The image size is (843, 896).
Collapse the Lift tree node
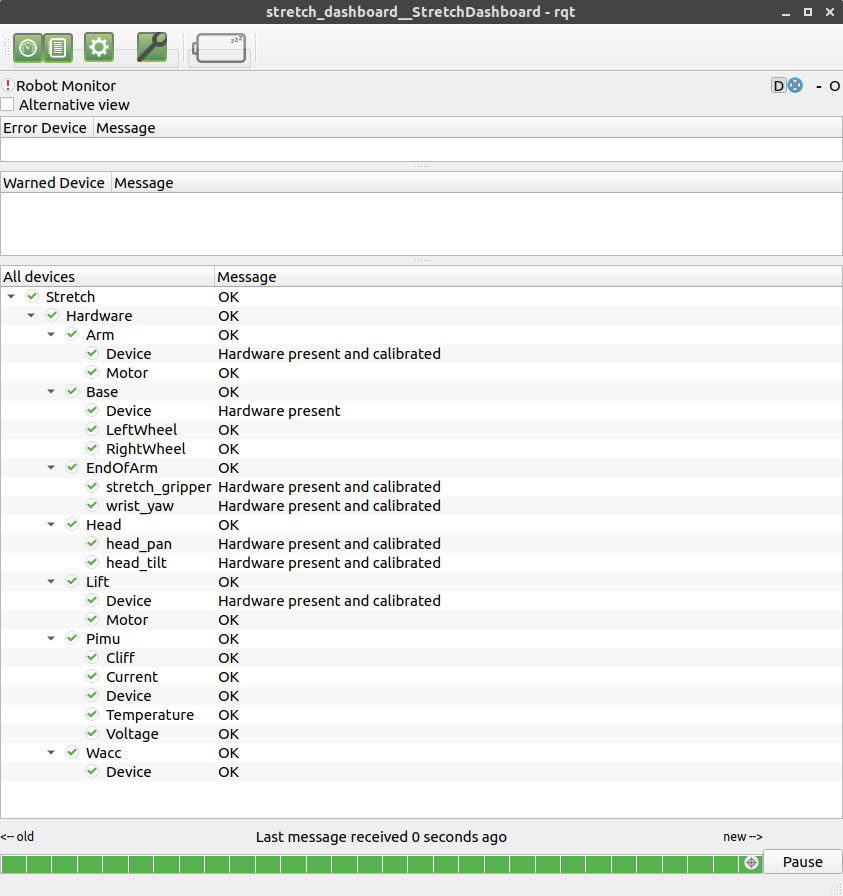(51, 582)
